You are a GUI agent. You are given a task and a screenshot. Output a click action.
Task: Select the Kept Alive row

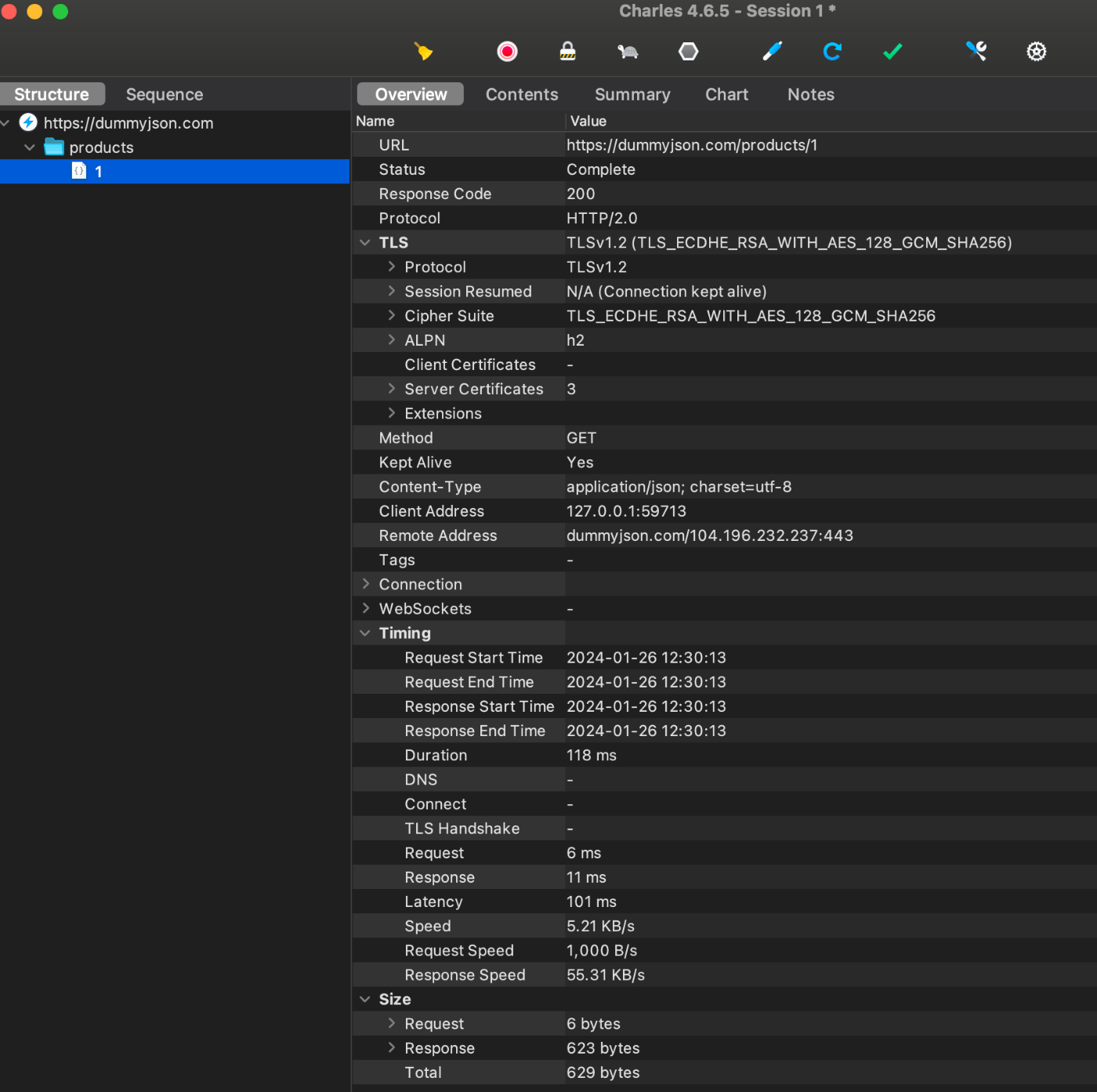(725, 462)
